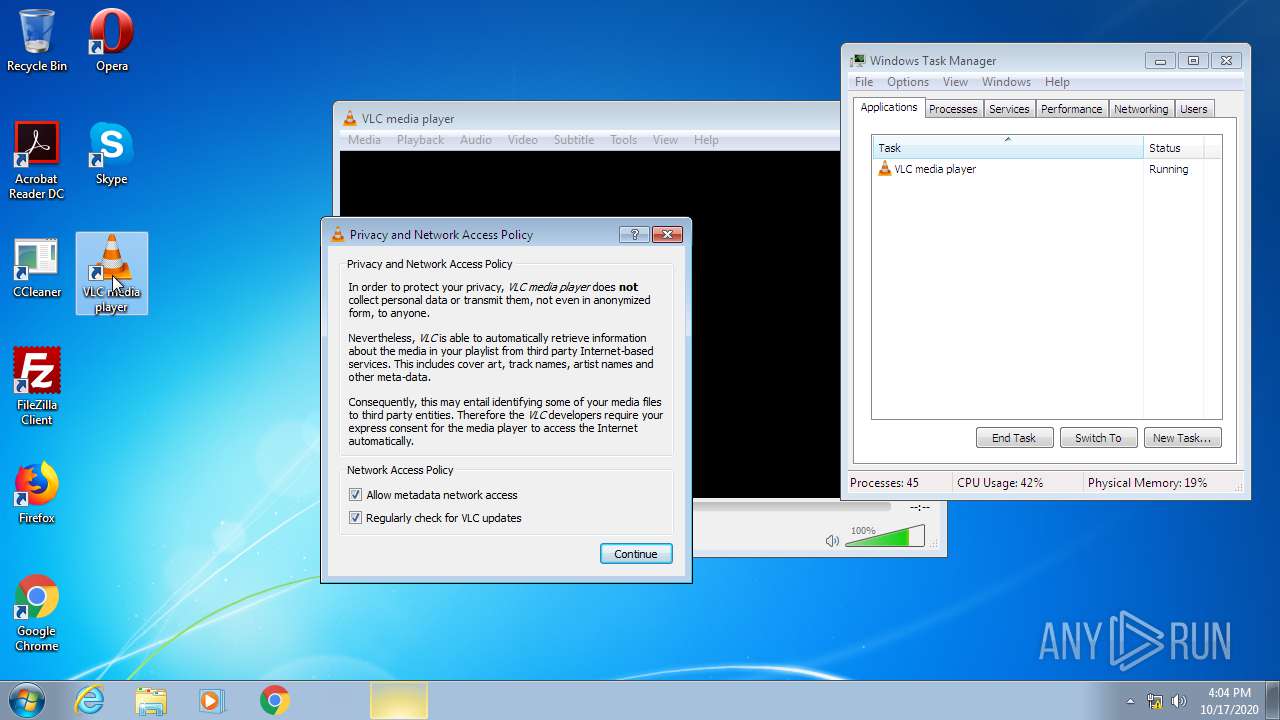
Task: Click the 'Running' status text
Action: [x=1168, y=169]
